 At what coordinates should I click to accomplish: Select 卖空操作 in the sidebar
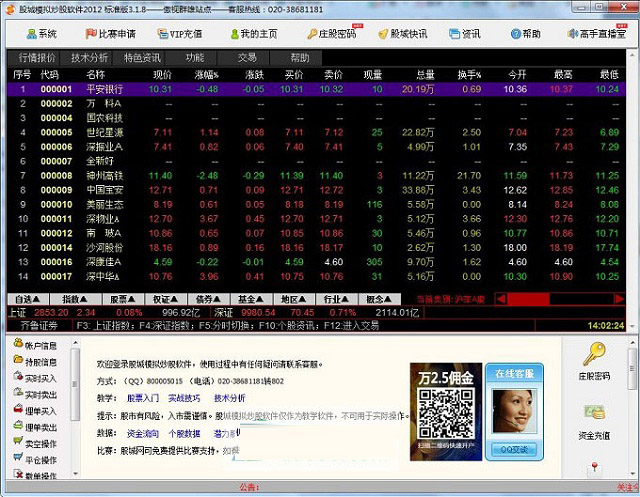coord(35,443)
